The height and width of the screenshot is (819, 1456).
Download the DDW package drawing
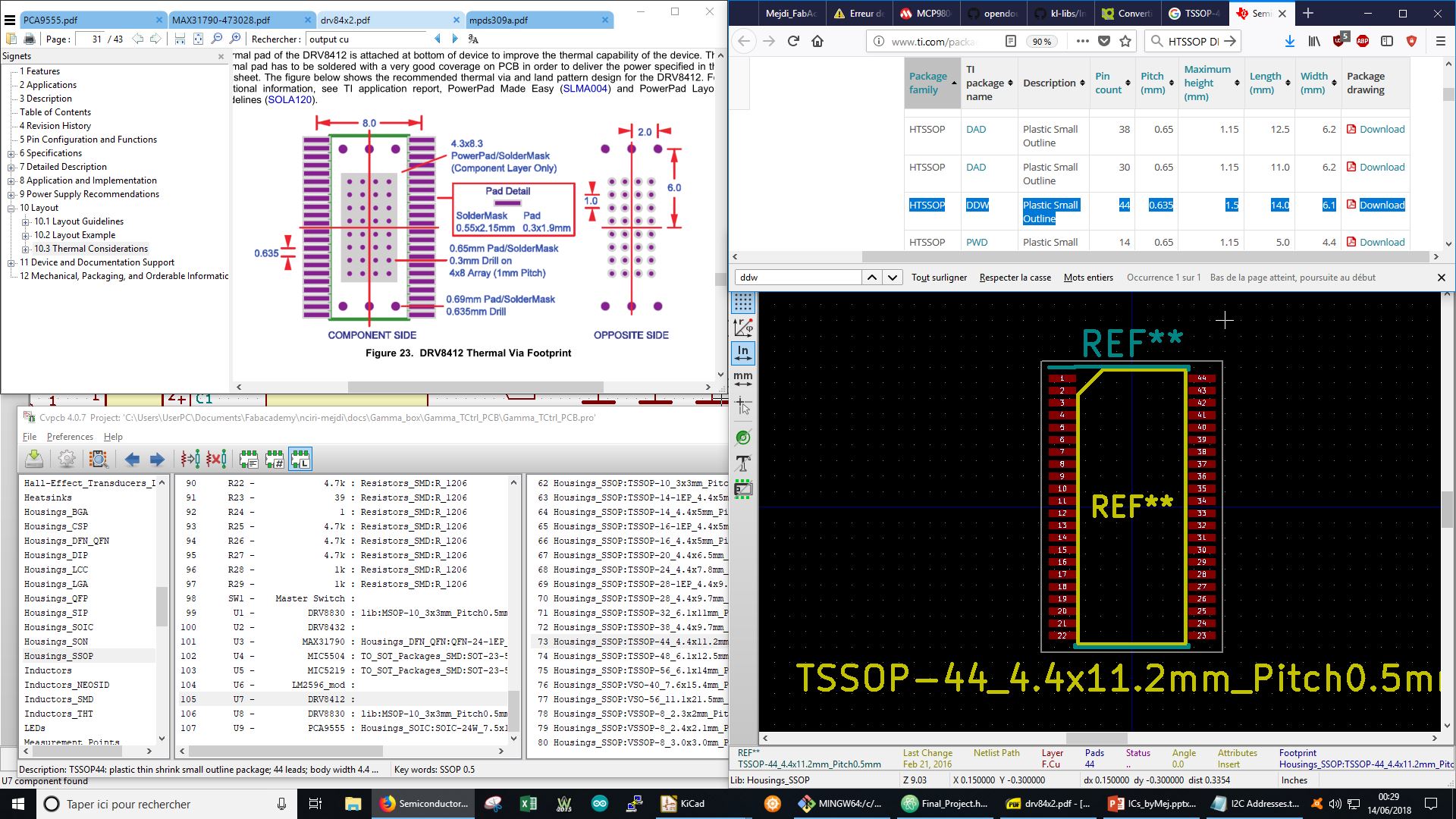pyautogui.click(x=1381, y=205)
